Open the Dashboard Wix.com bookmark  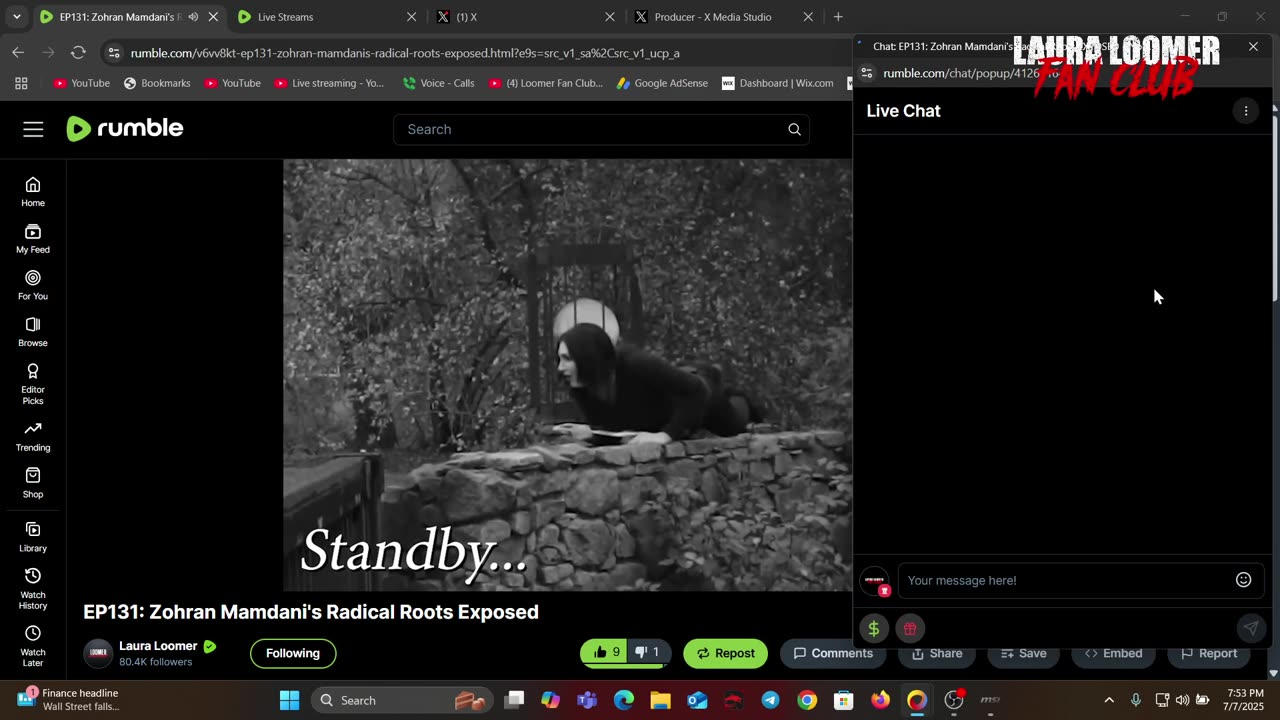tap(778, 83)
